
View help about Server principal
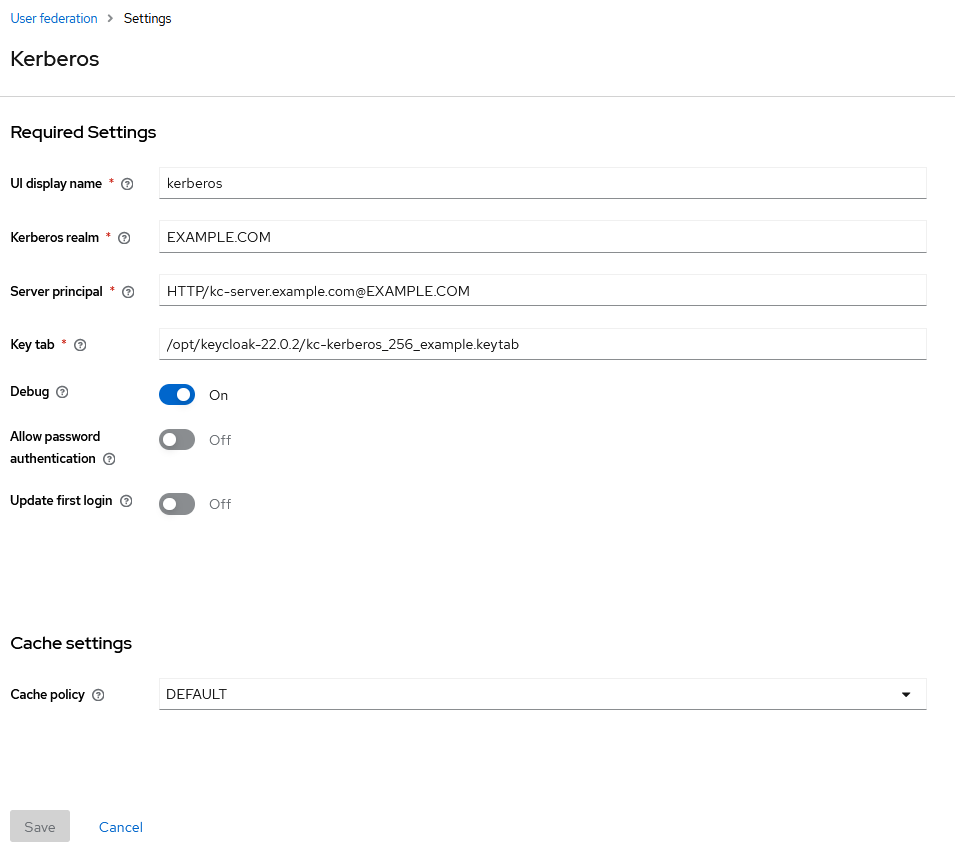click(128, 291)
